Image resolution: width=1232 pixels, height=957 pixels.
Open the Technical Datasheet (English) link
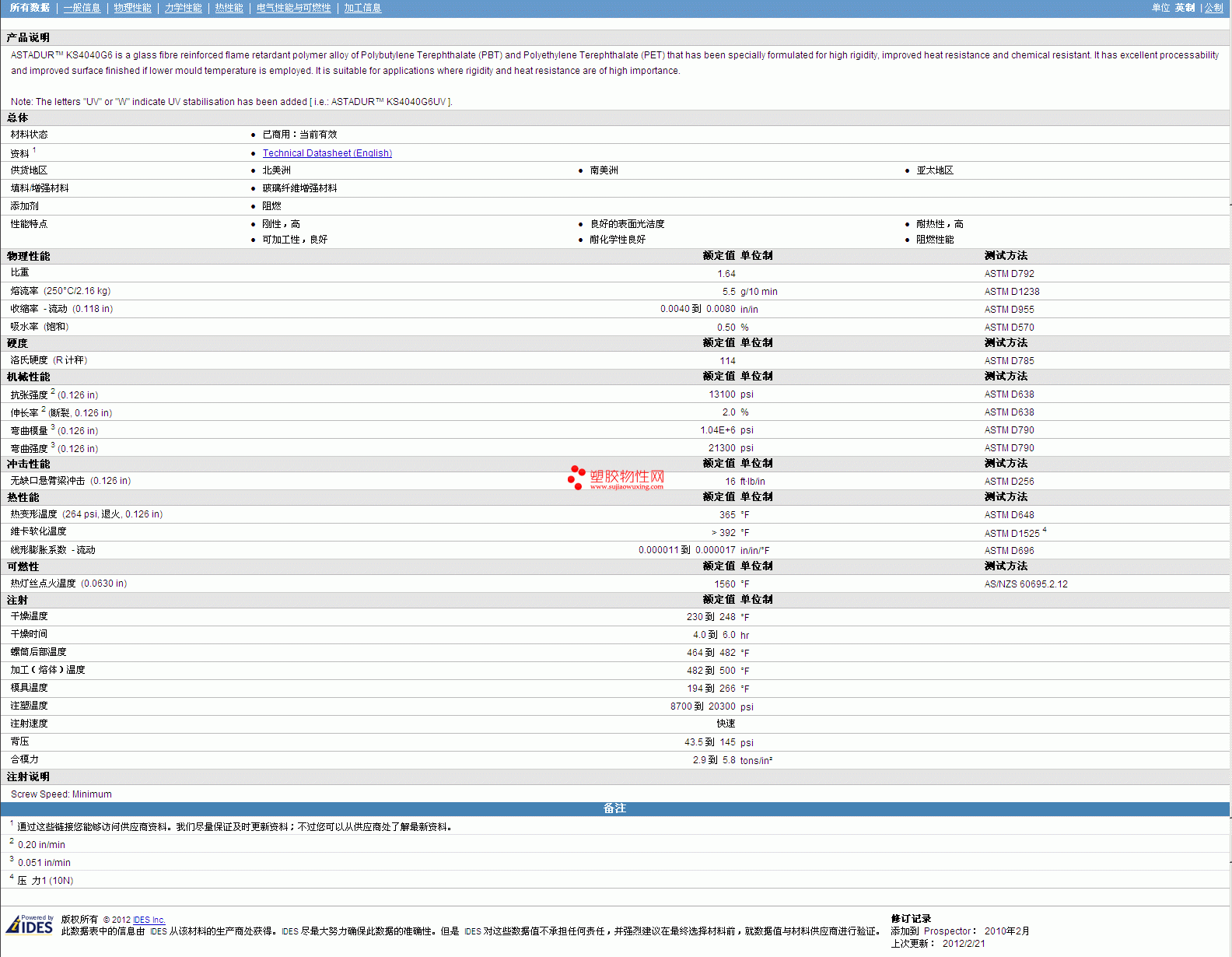point(327,153)
